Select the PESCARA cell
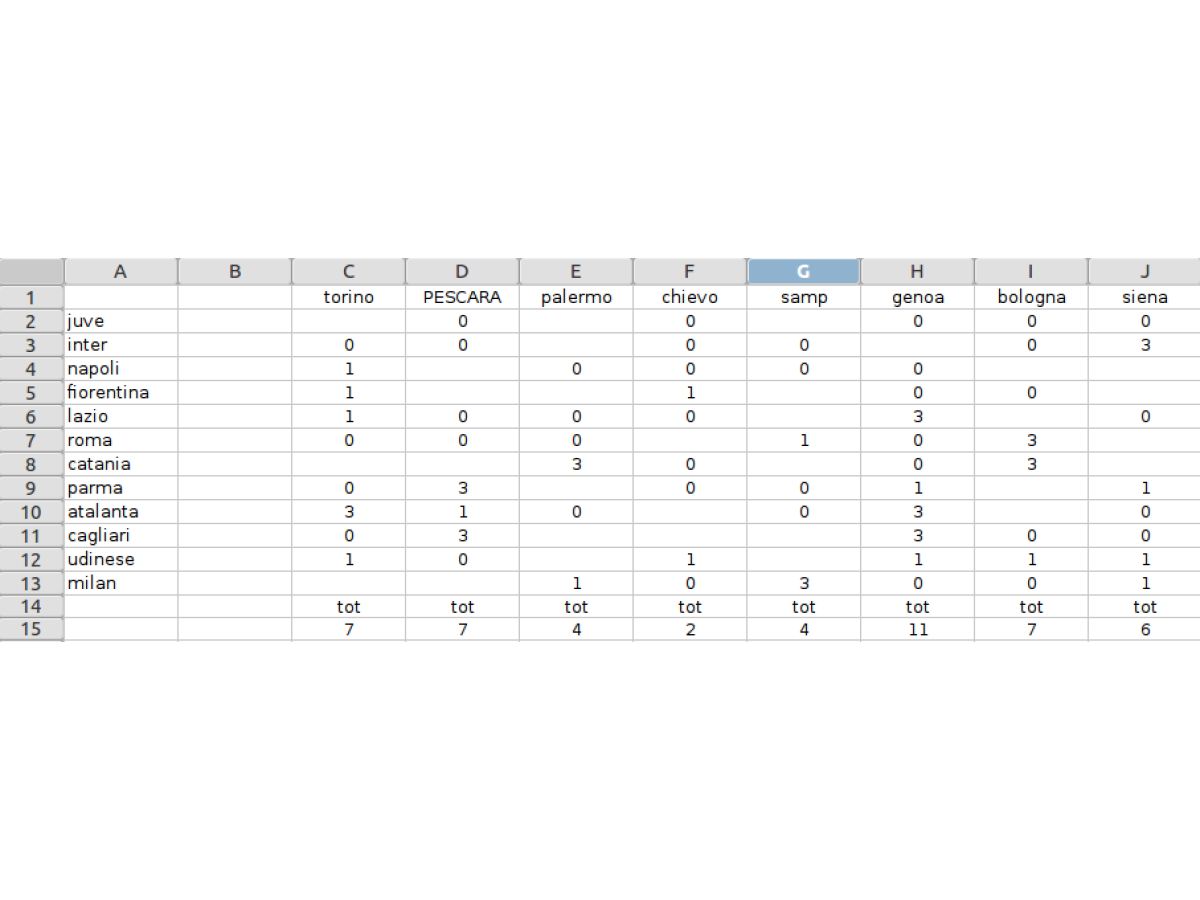Image resolution: width=1200 pixels, height=900 pixels. [462, 297]
